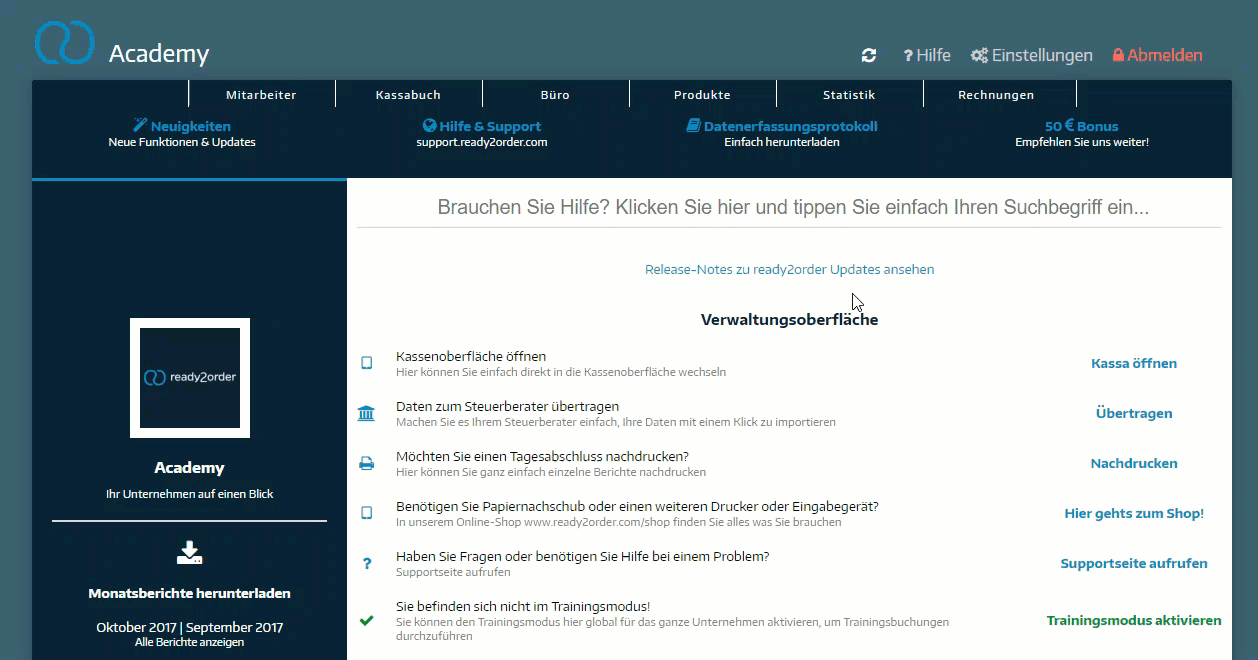This screenshot has height=660, width=1258.
Task: Click the ready2order company logo thumbnail
Action: 190,378
